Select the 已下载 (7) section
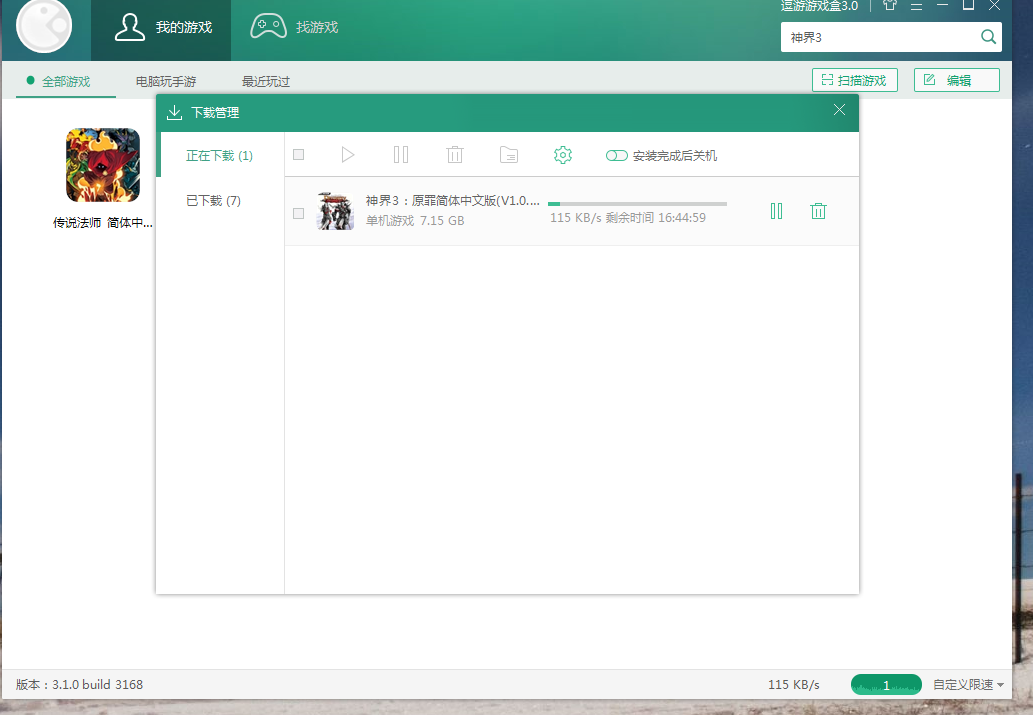The image size is (1033, 715). pyautogui.click(x=213, y=200)
